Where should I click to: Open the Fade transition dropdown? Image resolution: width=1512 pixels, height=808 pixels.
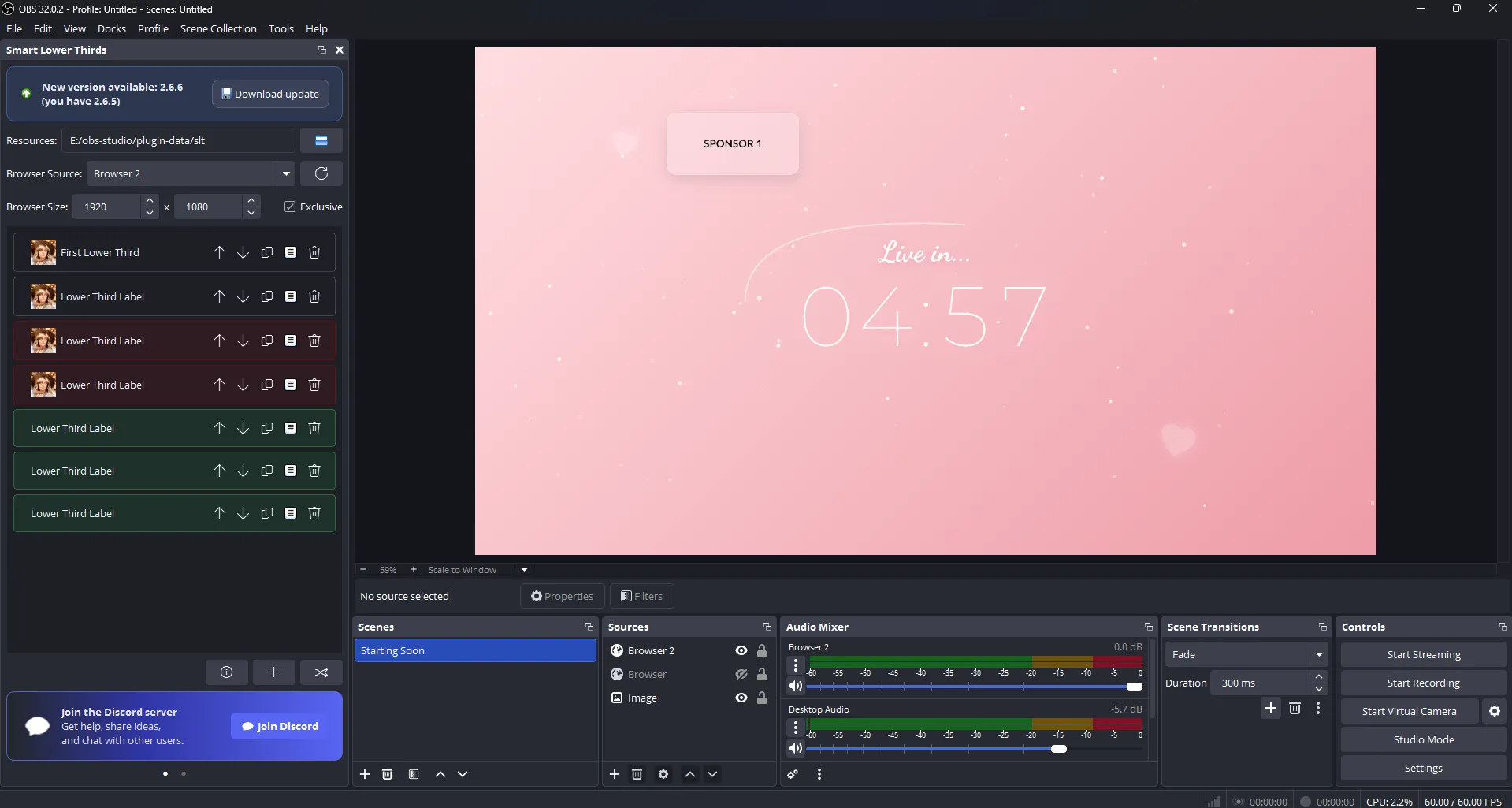point(1319,654)
